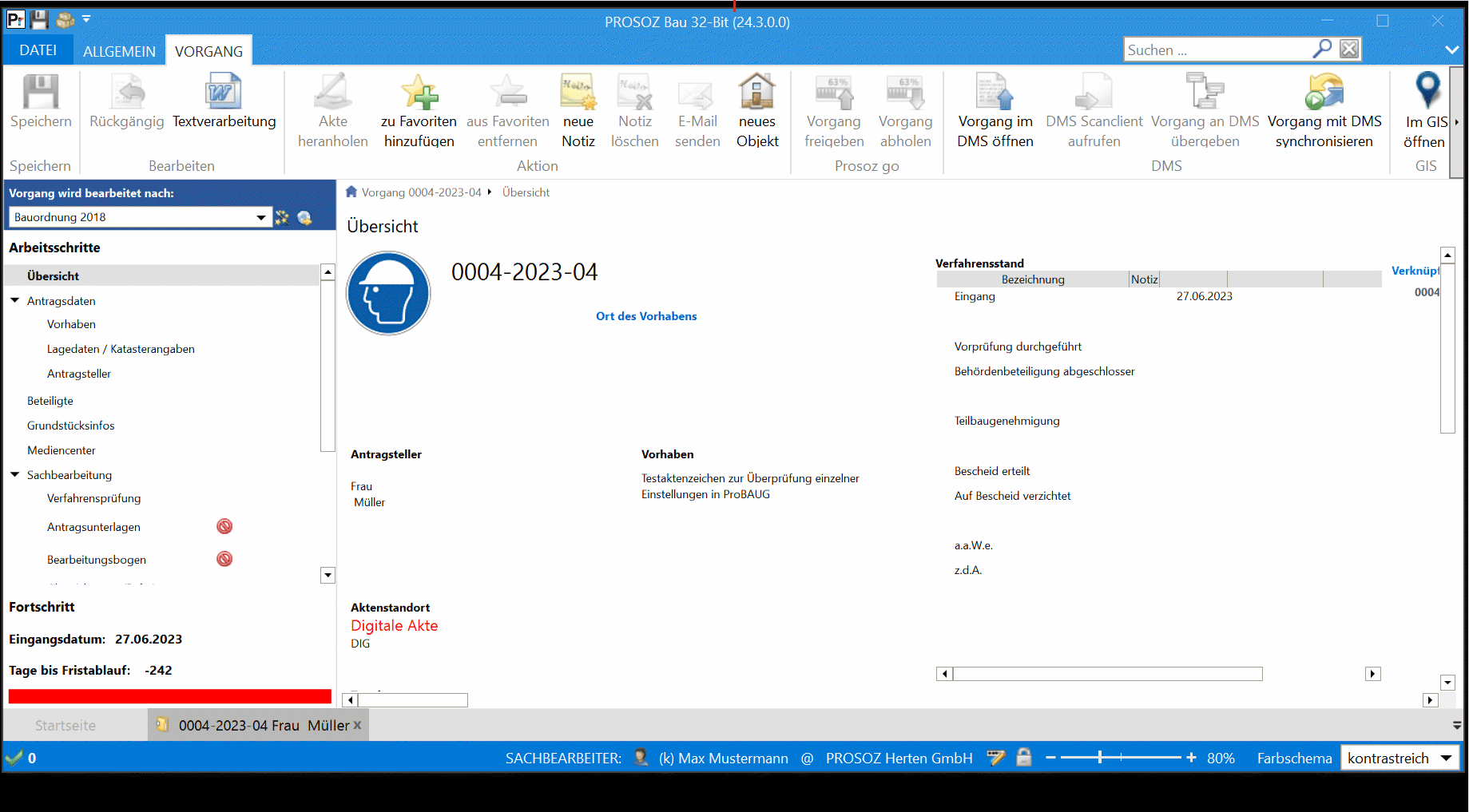Image resolution: width=1469 pixels, height=812 pixels.
Task: Click the Digitale Akte link
Action: tap(395, 626)
